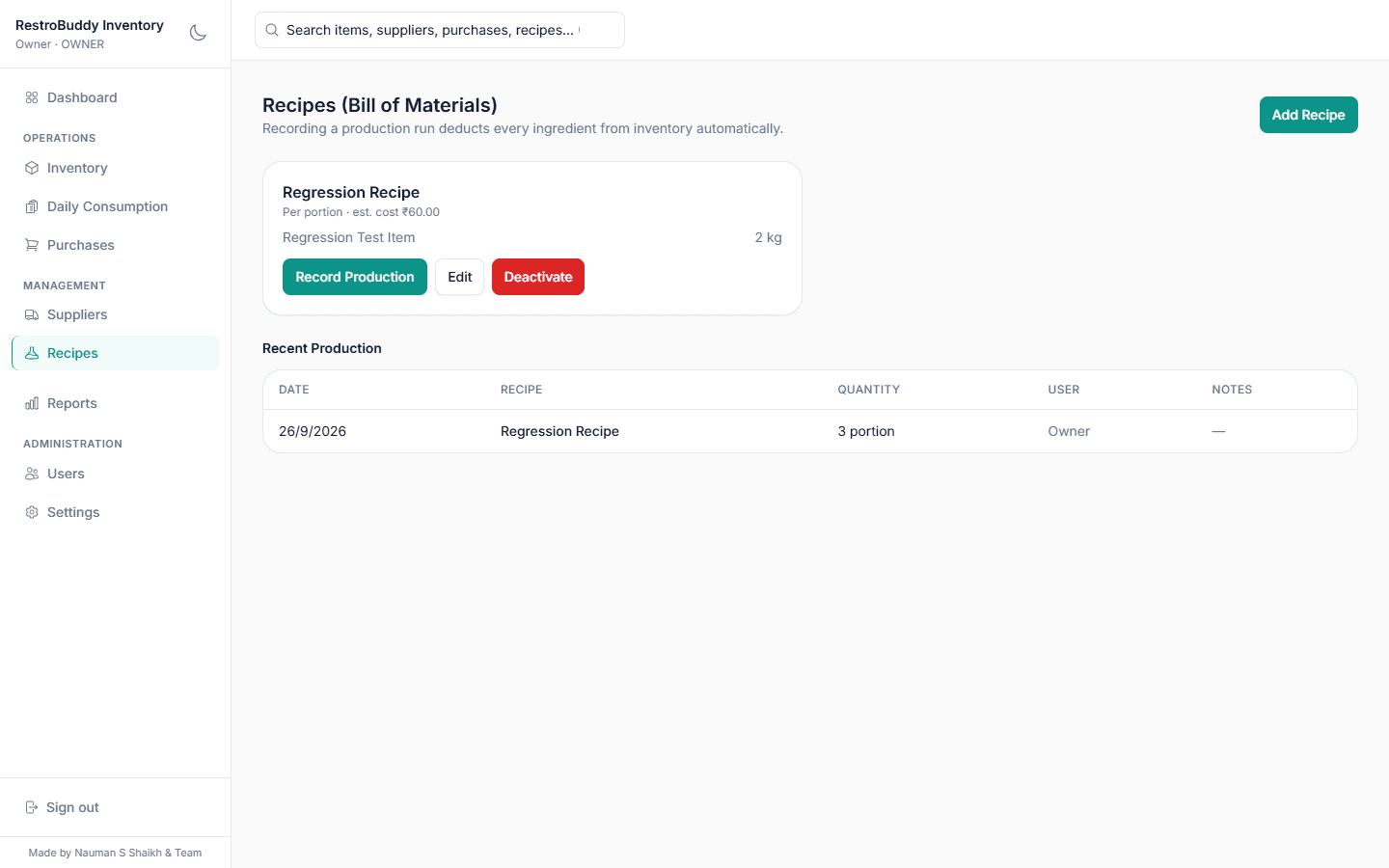1389x868 pixels.
Task: Click the Recent Production heading
Action: point(322,348)
